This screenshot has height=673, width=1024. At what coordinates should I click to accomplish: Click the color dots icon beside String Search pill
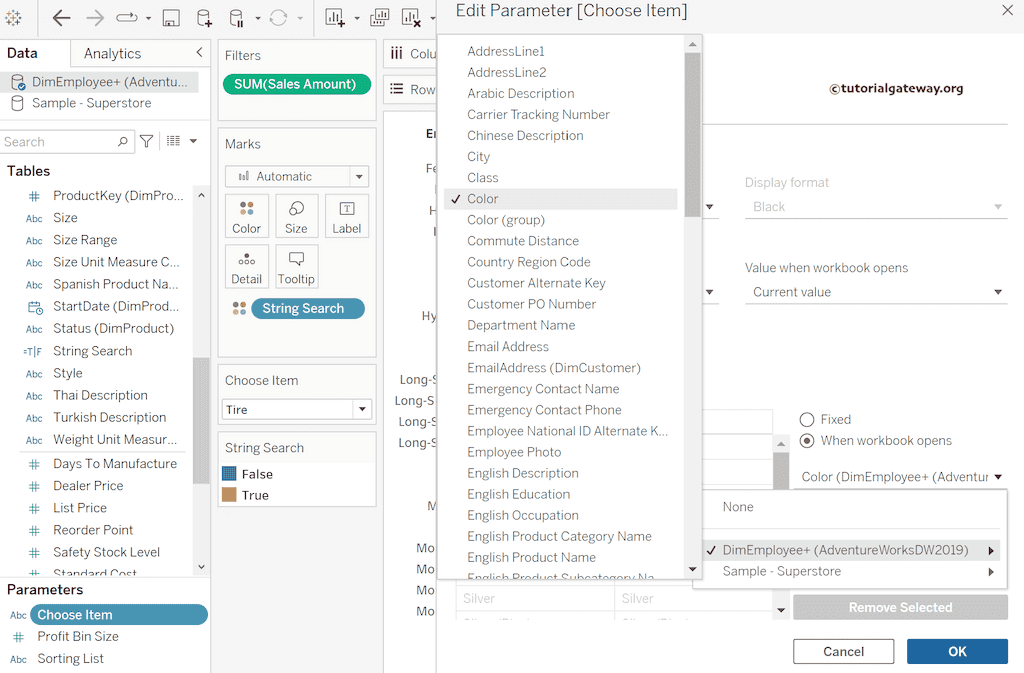pos(240,308)
